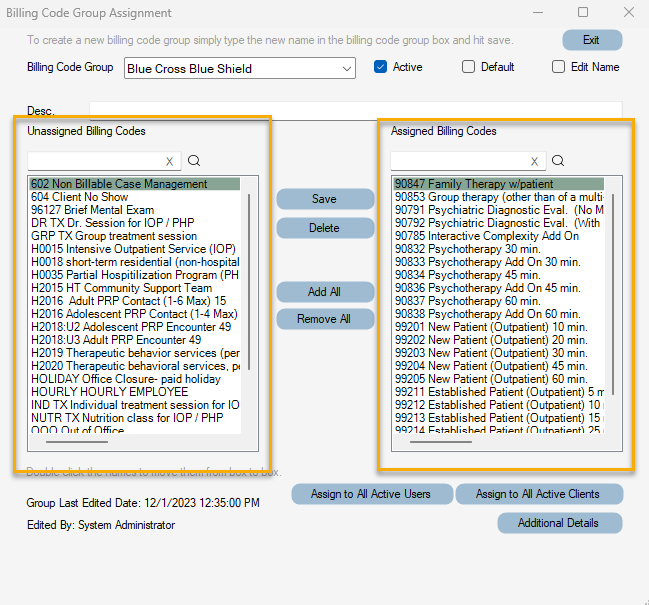Open Additional Details
Viewport: 649px width, 605px height.
tap(559, 523)
